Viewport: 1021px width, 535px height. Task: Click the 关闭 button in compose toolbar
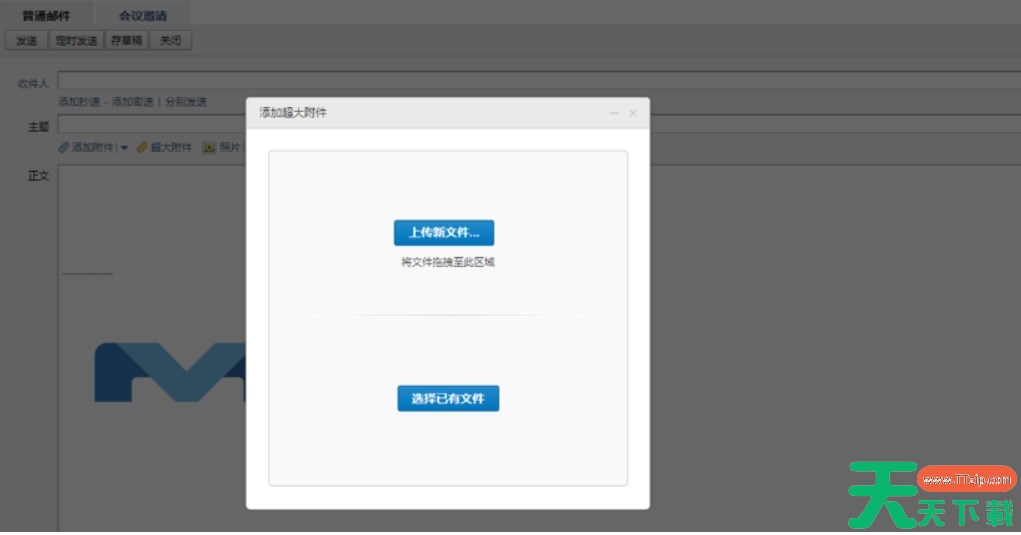tap(171, 40)
